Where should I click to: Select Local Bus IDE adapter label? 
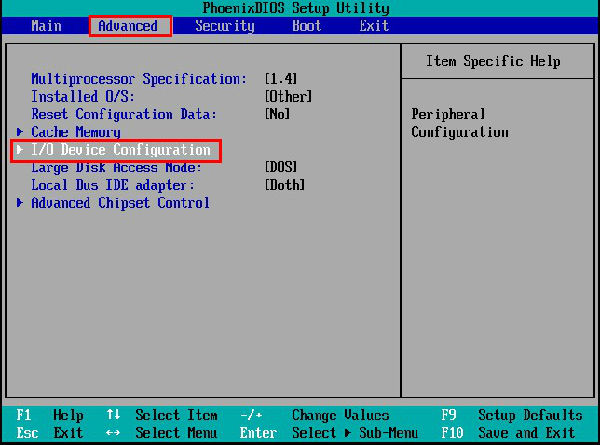113,185
